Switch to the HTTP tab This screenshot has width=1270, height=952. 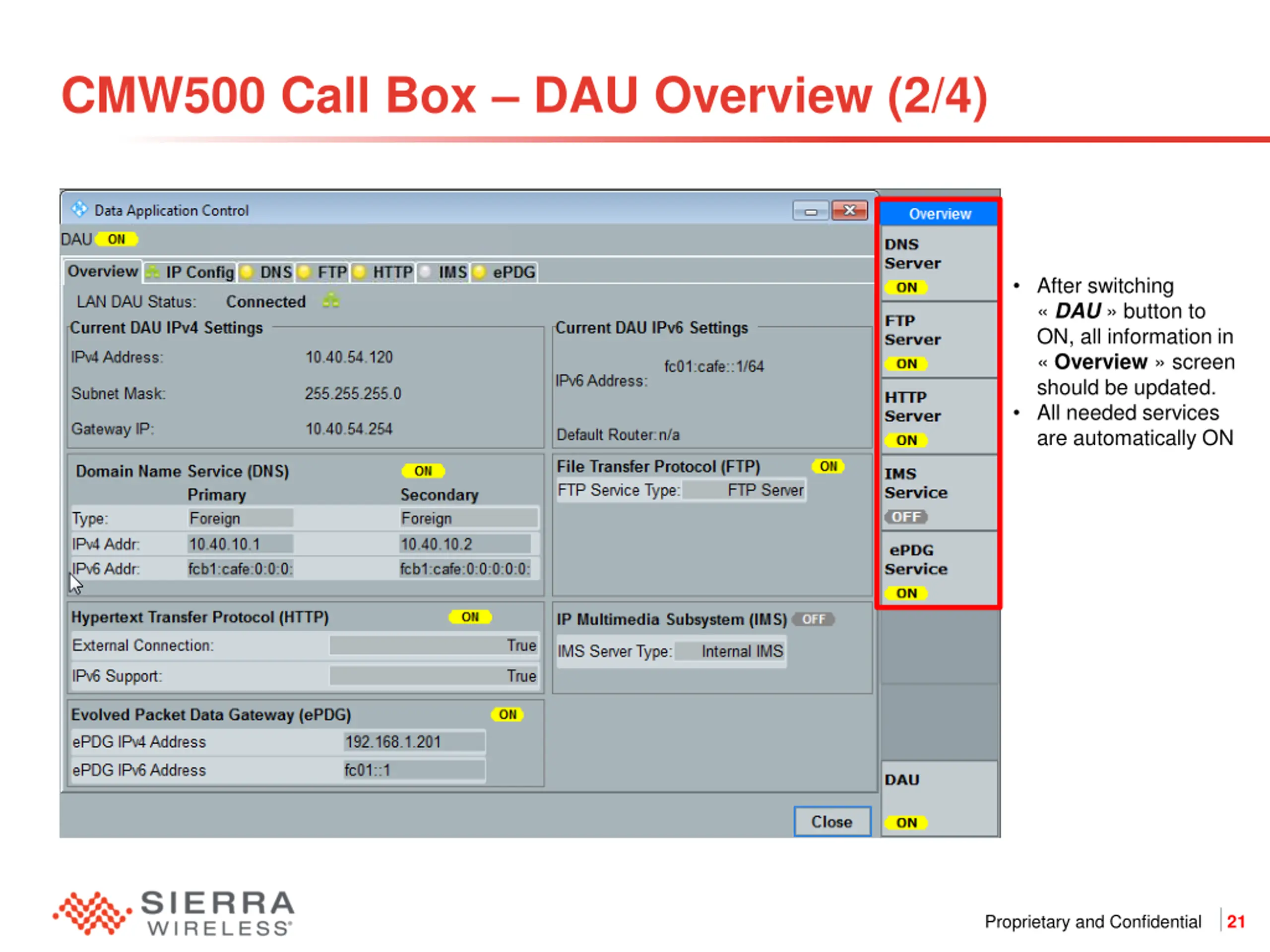pos(382,272)
